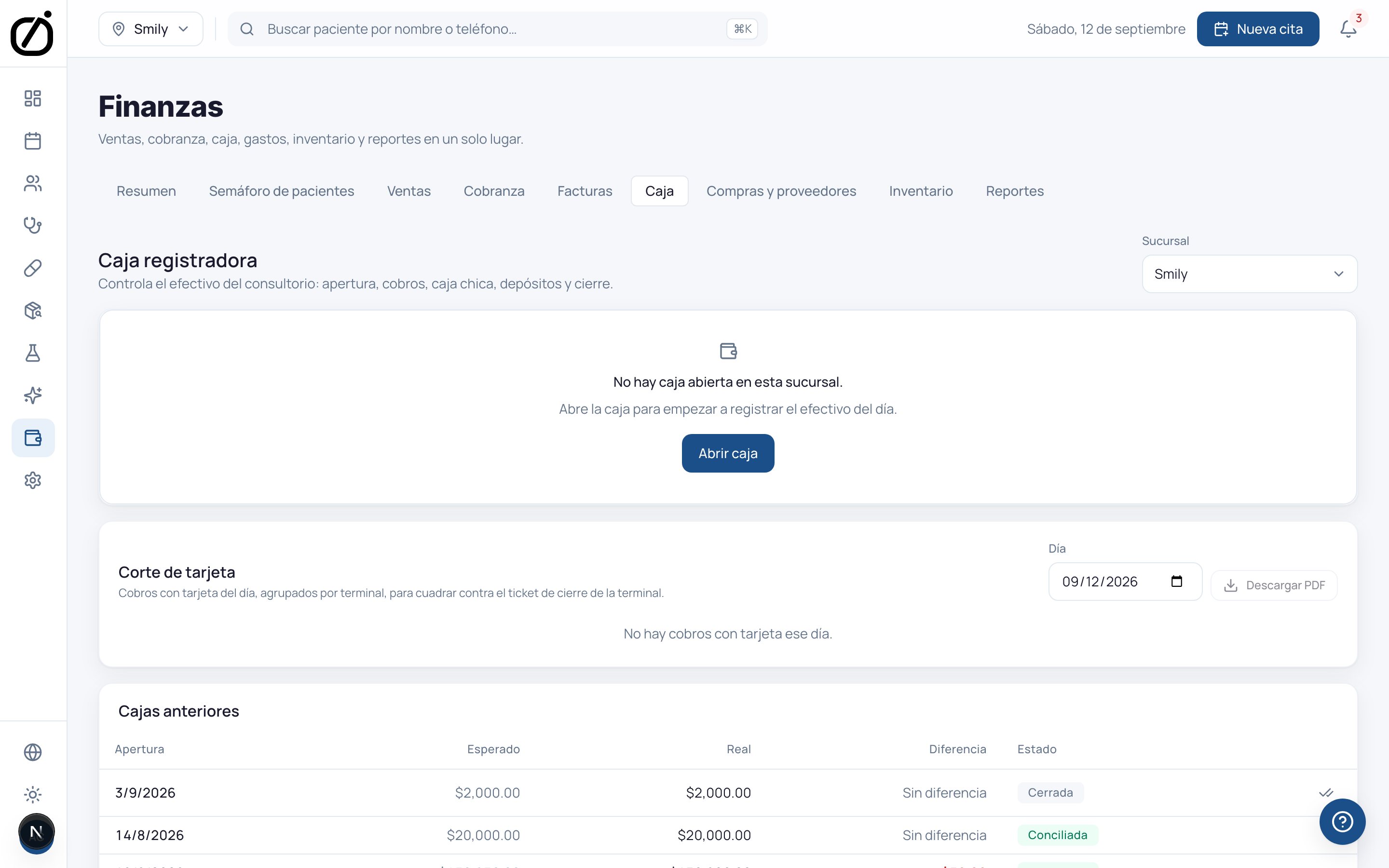The image size is (1389, 868).
Task: Click the Cerrada status badge
Action: pos(1050,793)
